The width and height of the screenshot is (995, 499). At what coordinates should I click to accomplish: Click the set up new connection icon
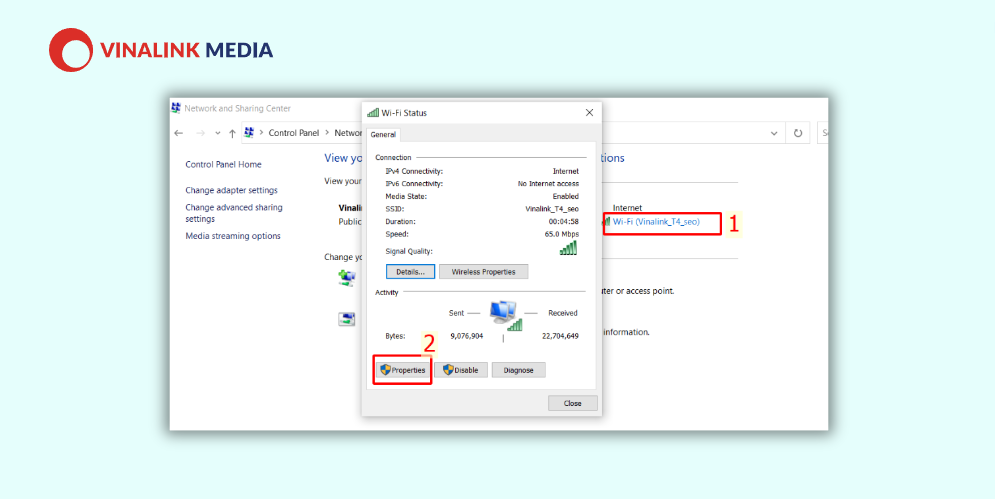346,278
